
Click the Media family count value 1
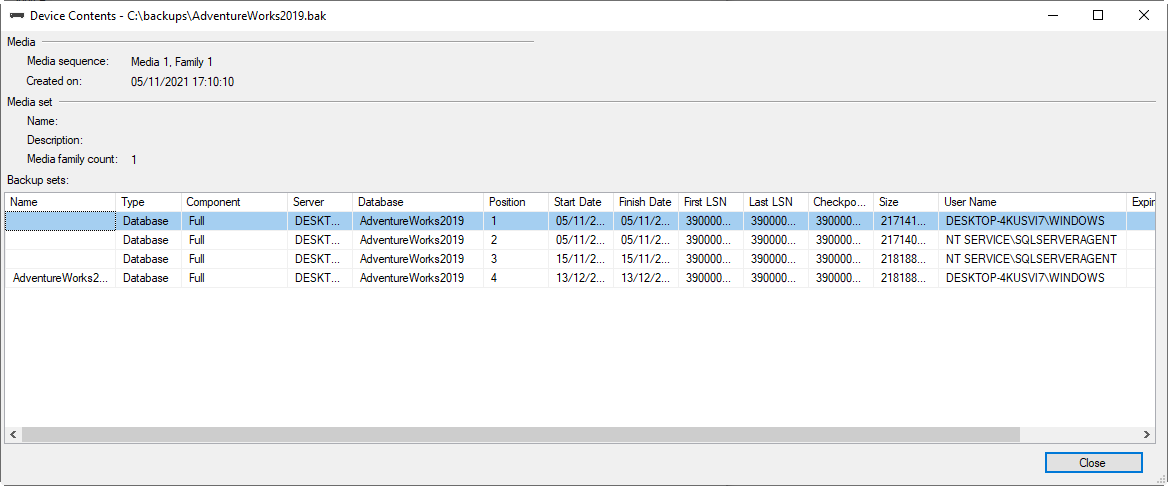(133, 160)
